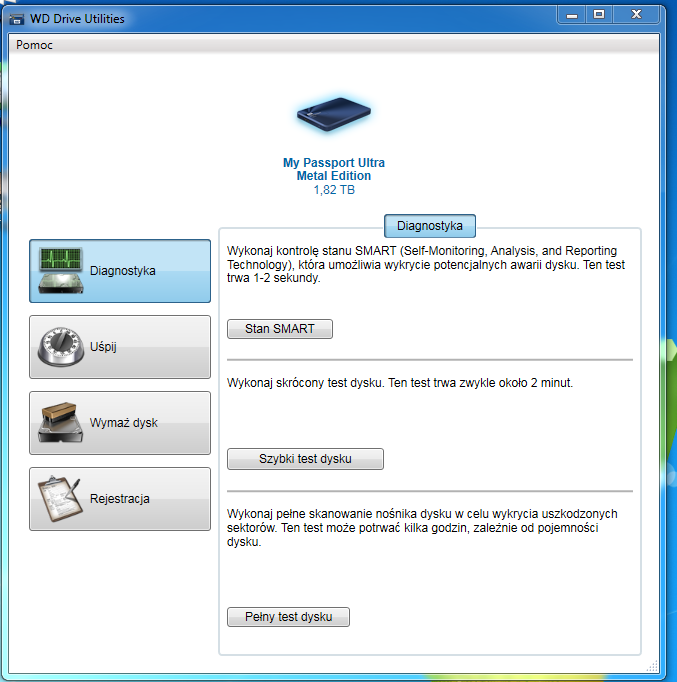Close the WD Drive Utilities window

(636, 15)
